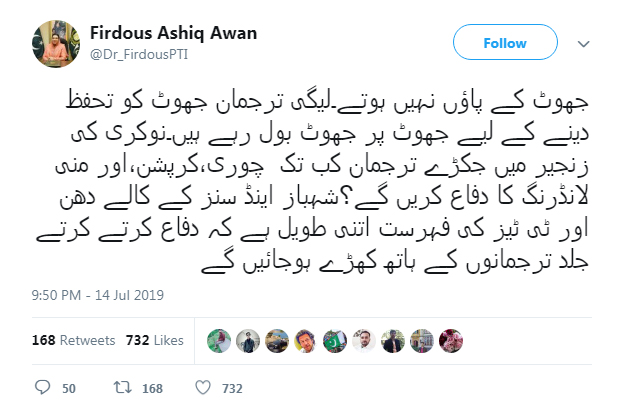View the list of 168 Retweets
The image size is (626, 414).
[73, 340]
